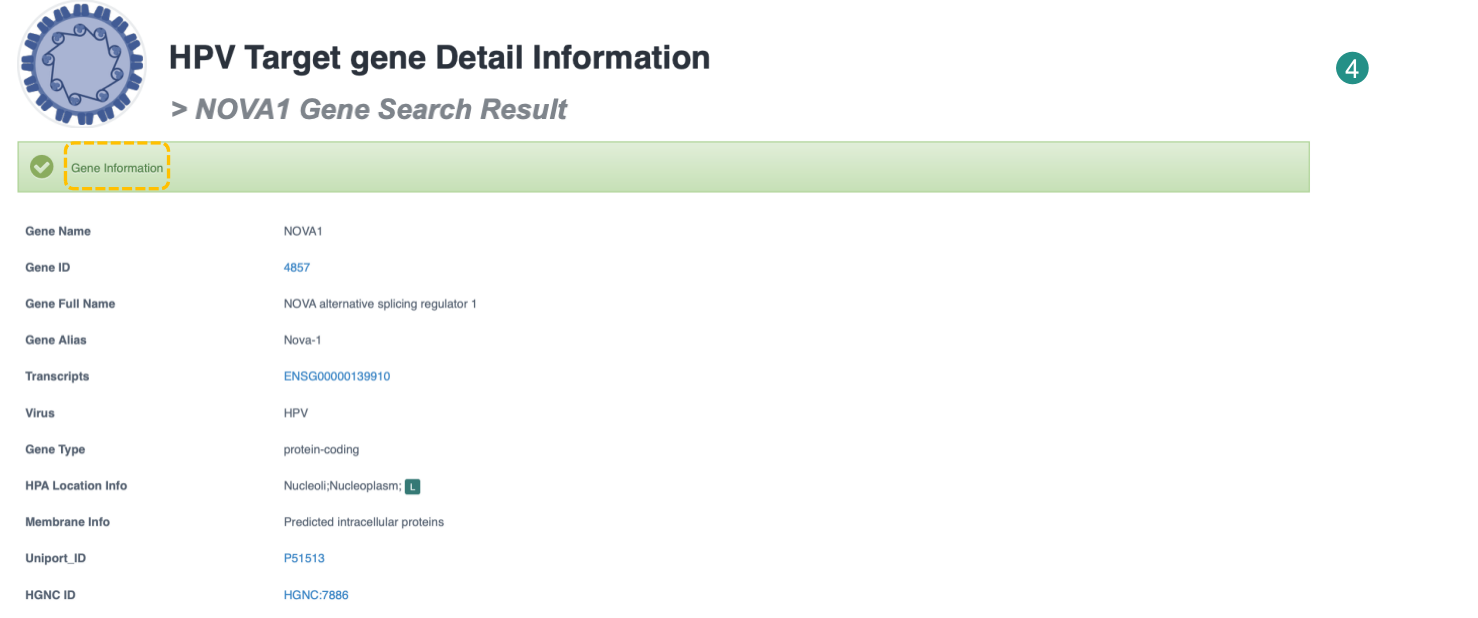
Task: Click the green checkmark icon
Action: point(42,167)
